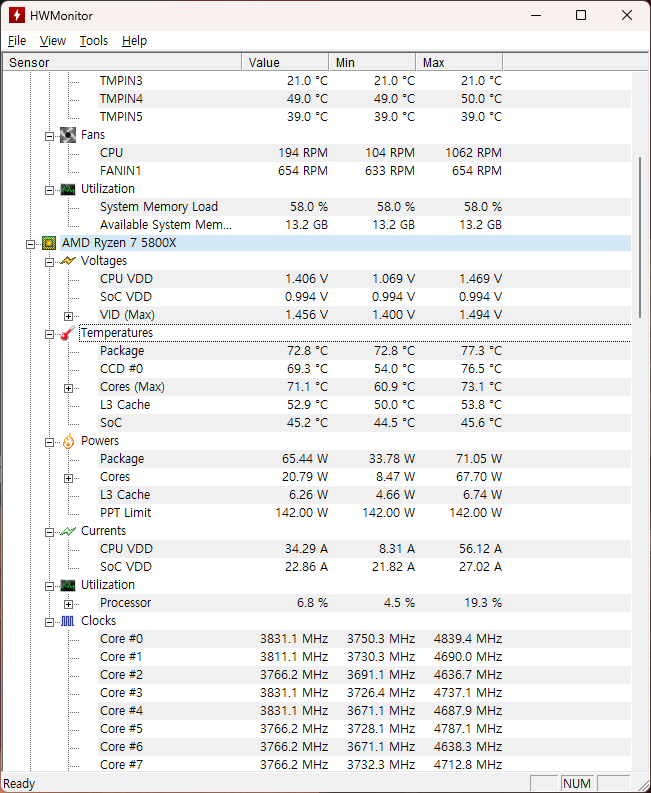Expand the VID (Max) entry
The image size is (651, 793).
[68, 316]
